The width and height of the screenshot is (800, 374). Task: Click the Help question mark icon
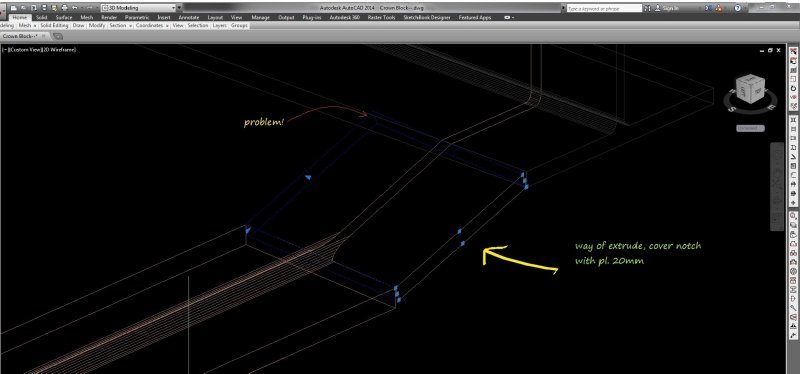[x=738, y=8]
